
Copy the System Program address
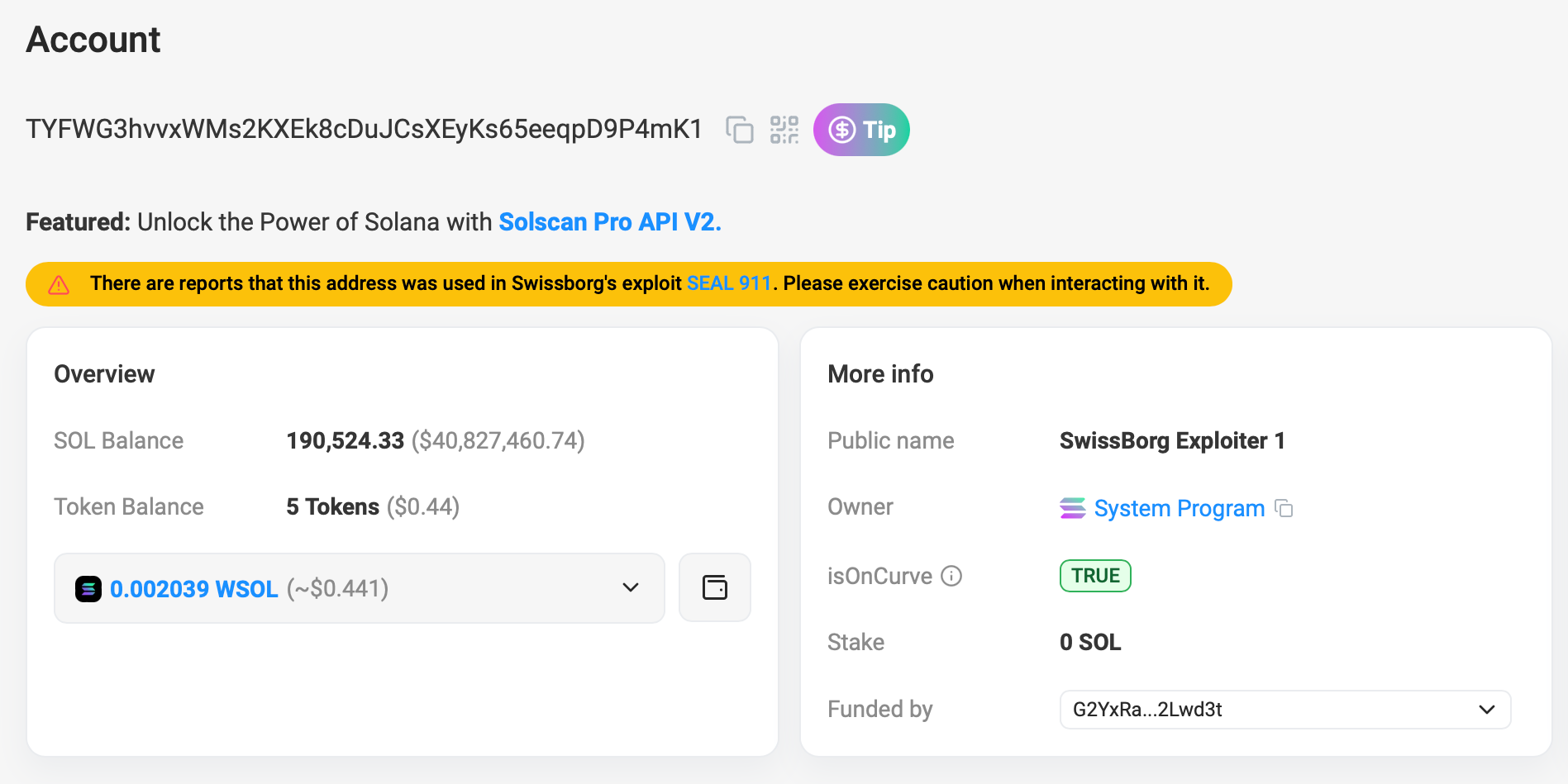click(1285, 509)
